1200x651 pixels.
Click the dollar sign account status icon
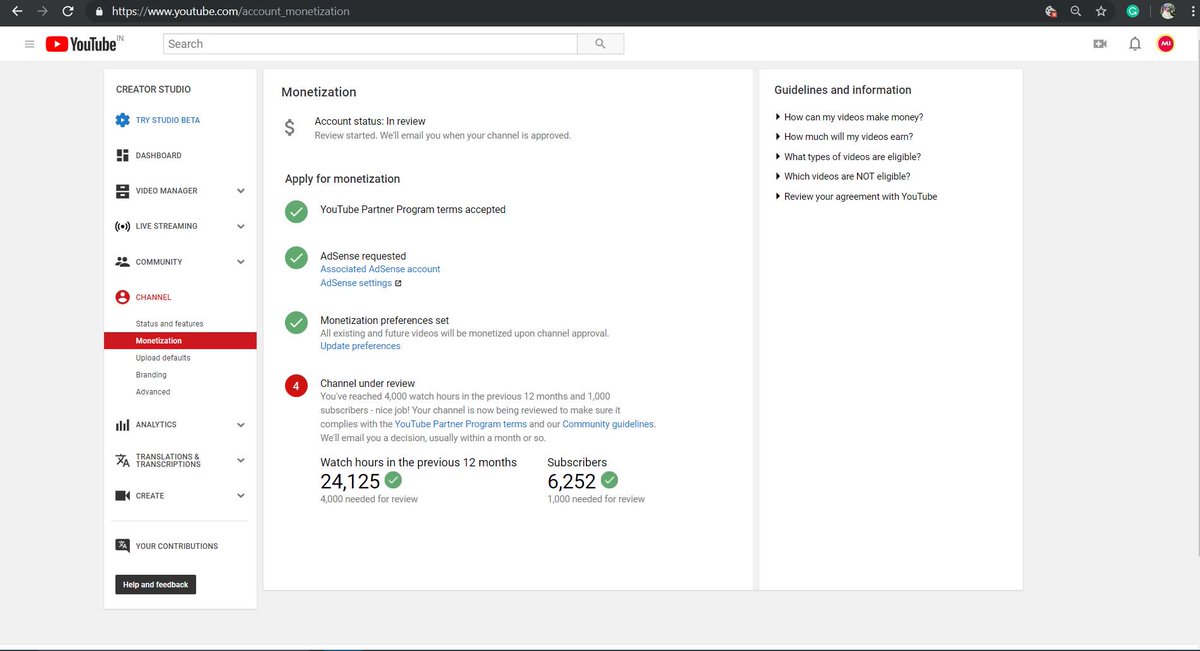(x=290, y=127)
